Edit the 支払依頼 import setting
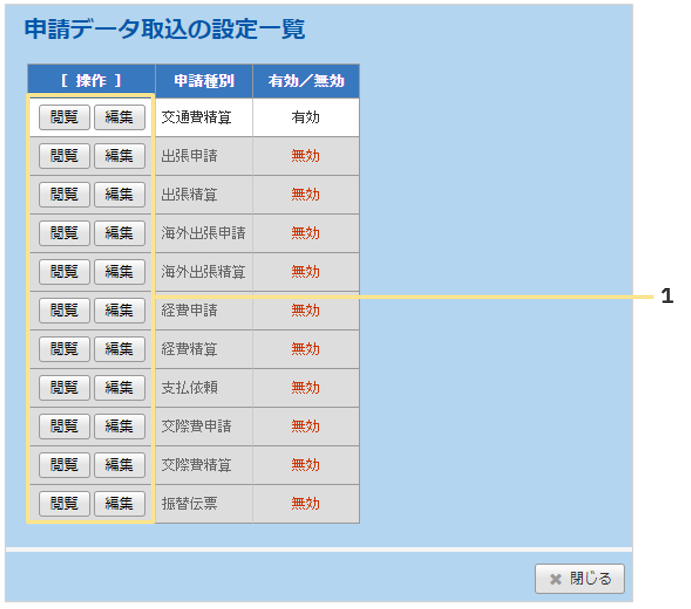Image resolution: width=691 pixels, height=609 pixels. (119, 388)
